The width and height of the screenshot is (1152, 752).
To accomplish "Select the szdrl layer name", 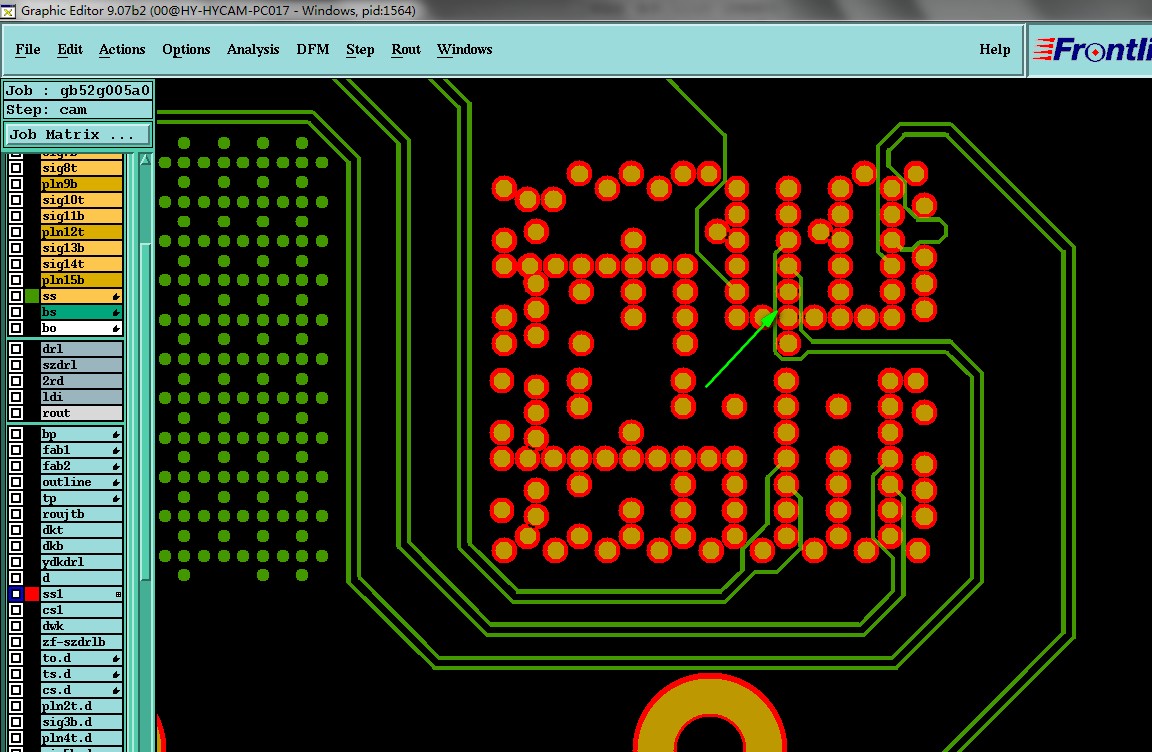I will 82,365.
